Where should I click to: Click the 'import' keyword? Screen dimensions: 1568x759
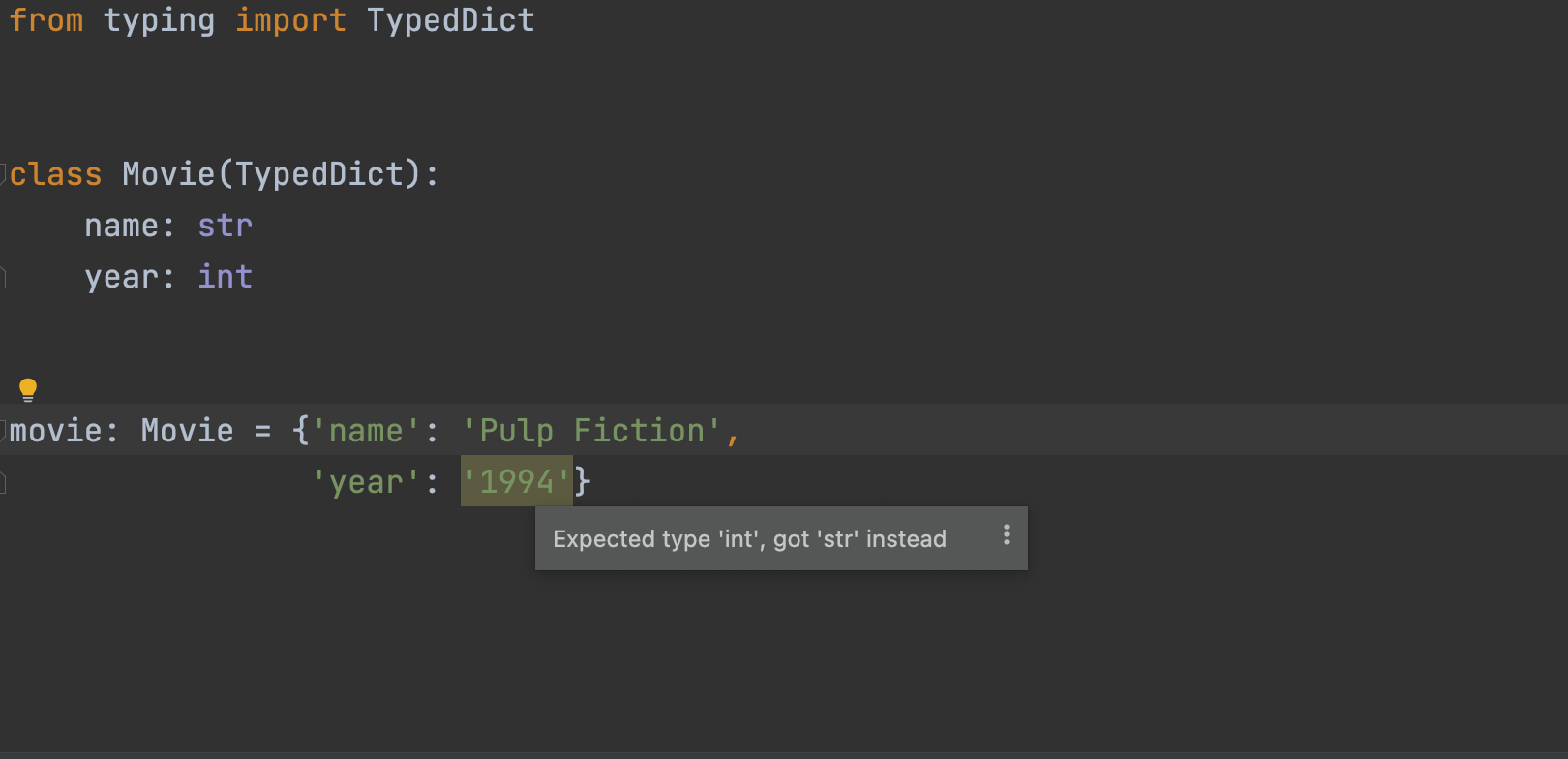pos(290,20)
